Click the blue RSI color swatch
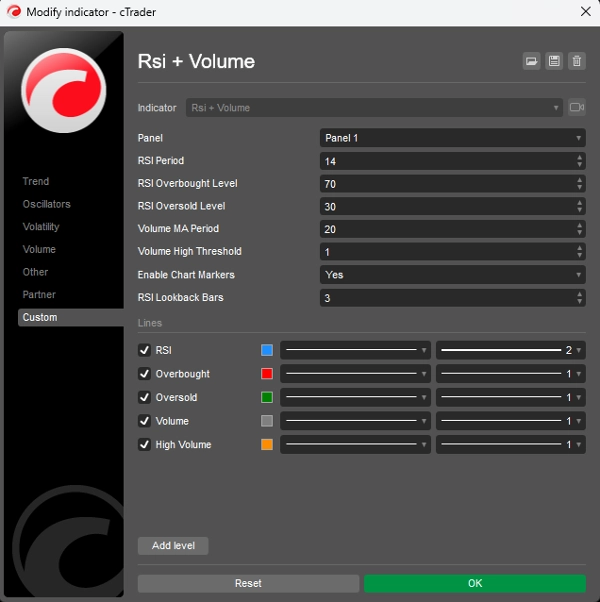 pyautogui.click(x=267, y=350)
